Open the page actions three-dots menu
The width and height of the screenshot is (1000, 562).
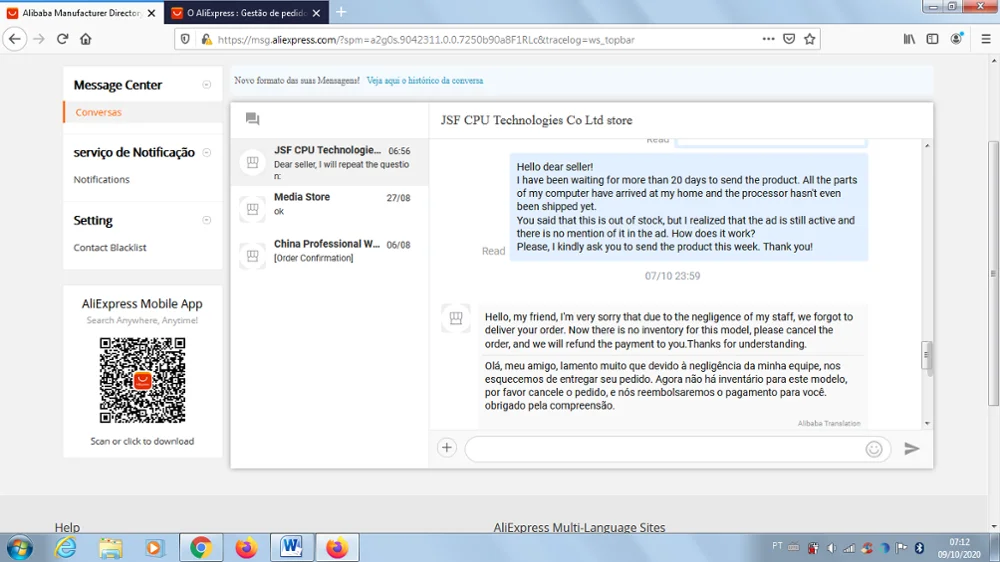(768, 39)
